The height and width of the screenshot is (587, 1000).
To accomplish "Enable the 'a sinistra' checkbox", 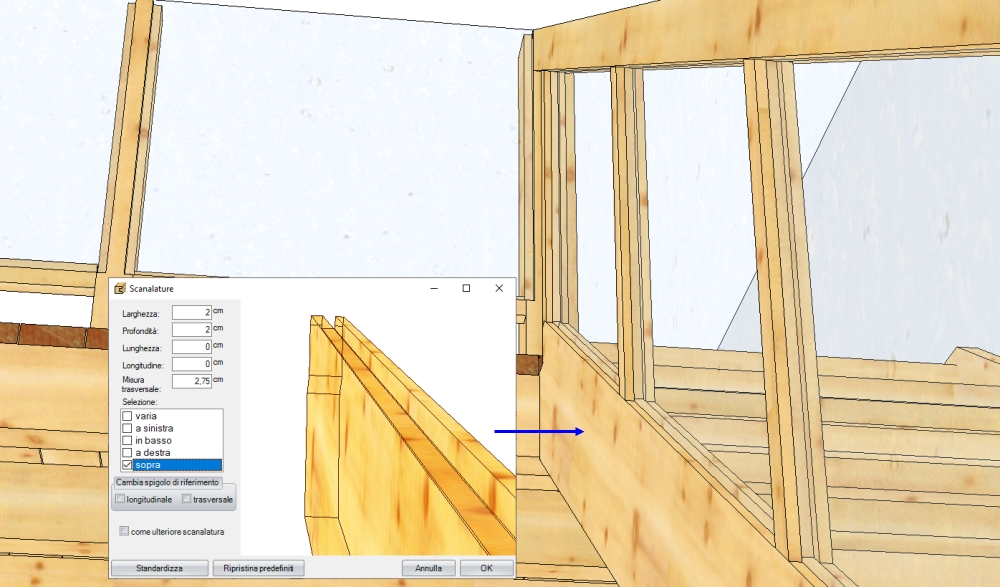I will [127, 428].
